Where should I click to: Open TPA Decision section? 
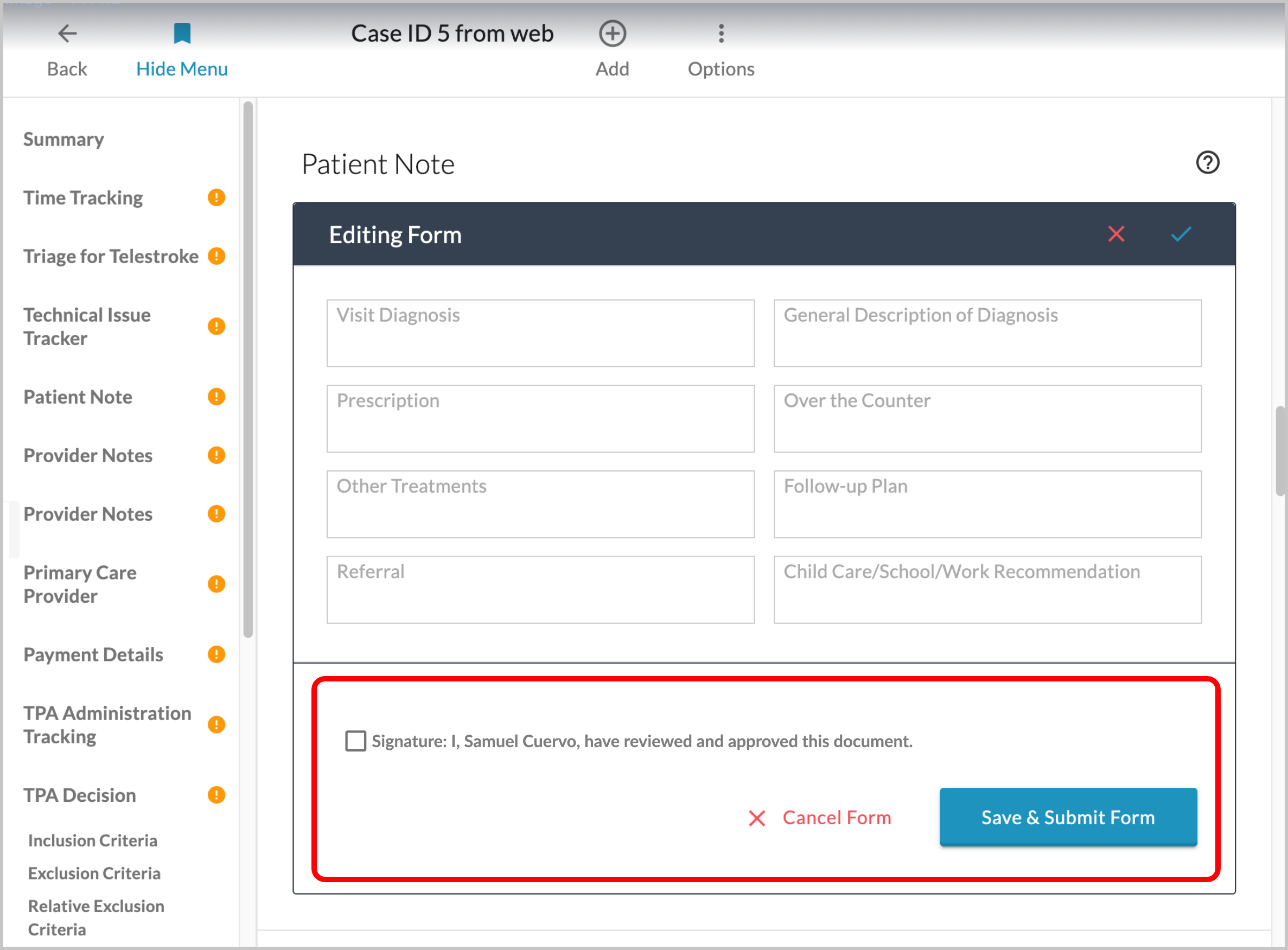coord(80,795)
